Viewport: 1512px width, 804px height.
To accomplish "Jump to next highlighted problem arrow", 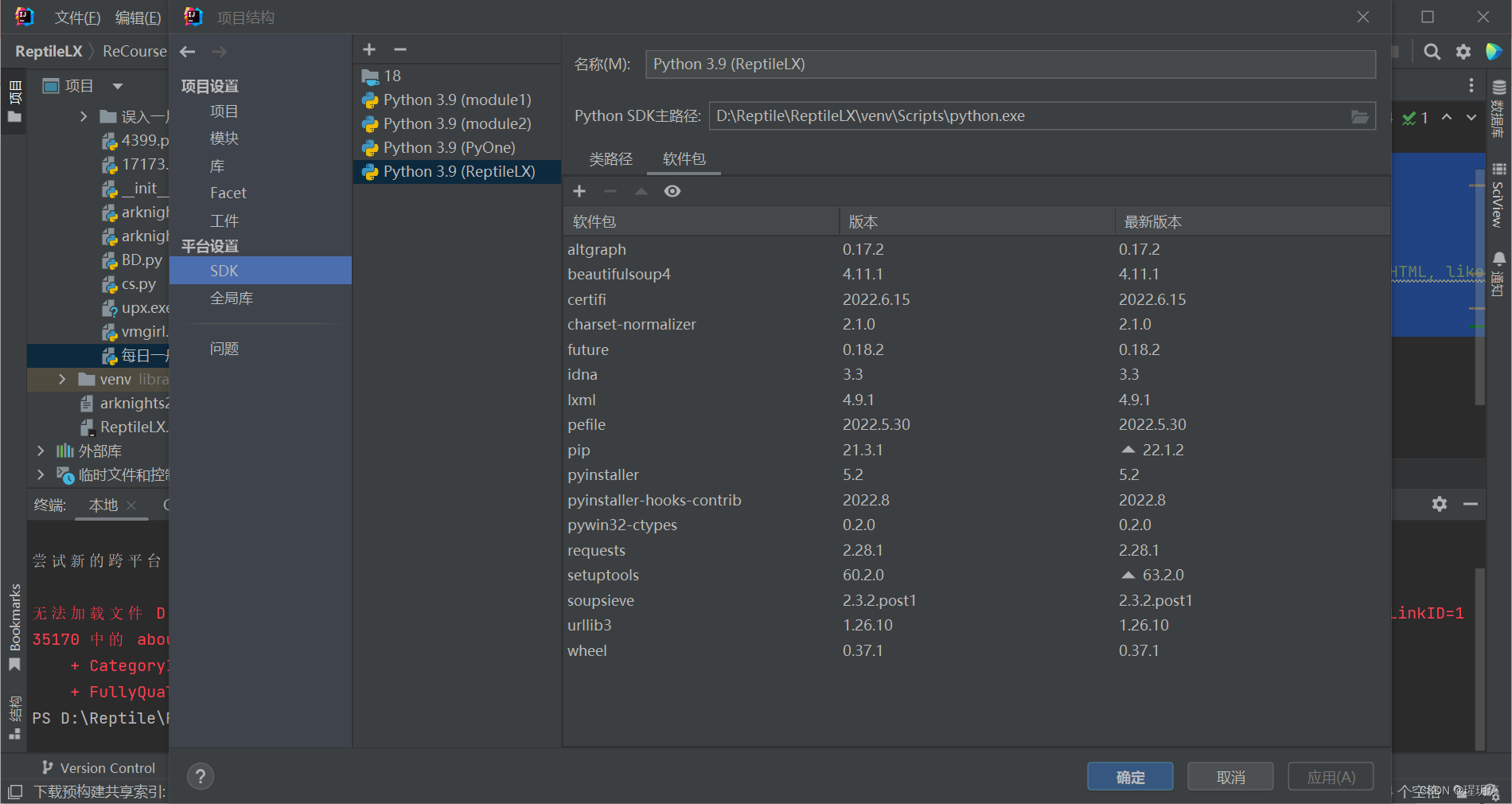I will point(1471,118).
